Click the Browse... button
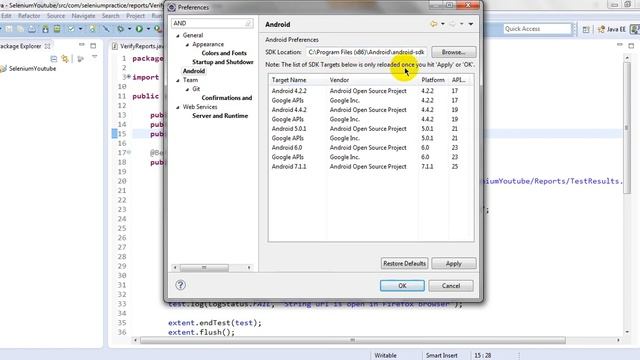The image size is (640, 360). click(453, 52)
